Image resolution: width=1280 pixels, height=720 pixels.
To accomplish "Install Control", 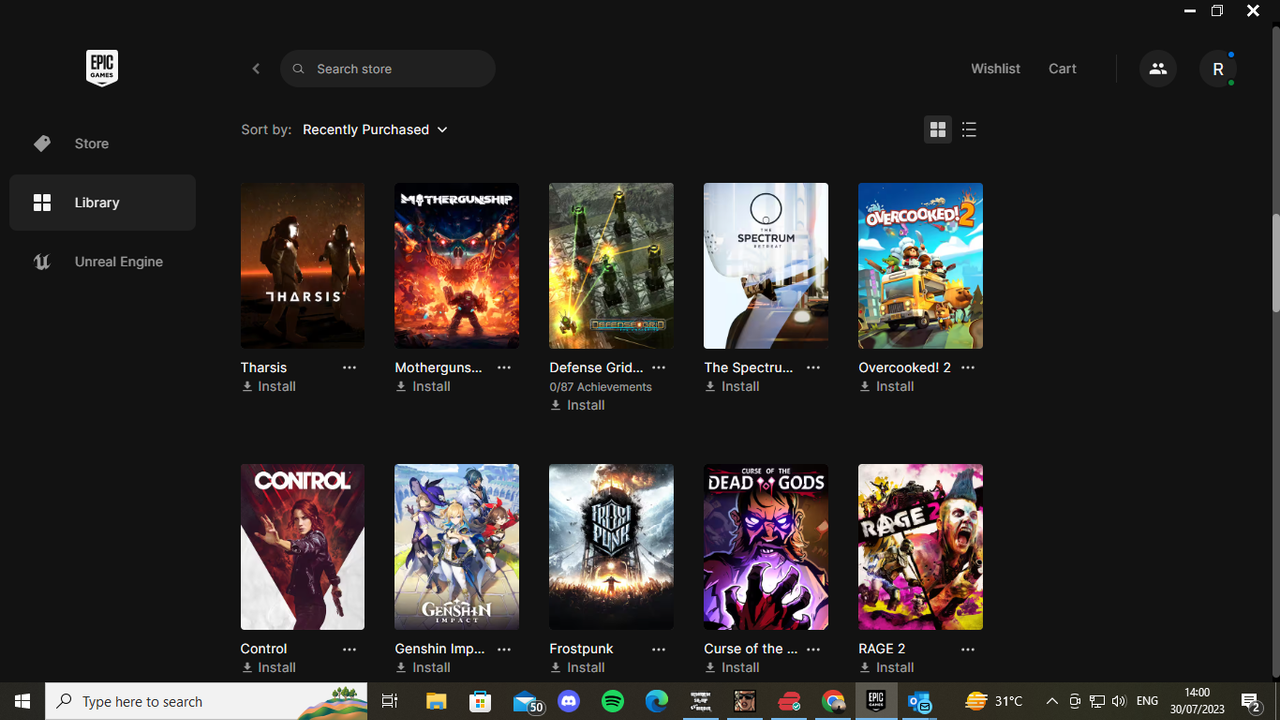I will point(268,668).
